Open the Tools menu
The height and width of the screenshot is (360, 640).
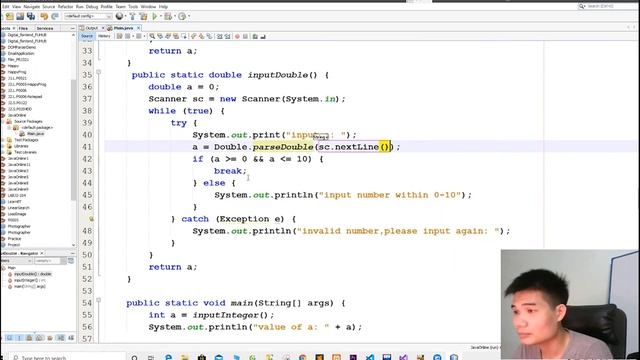133,7
